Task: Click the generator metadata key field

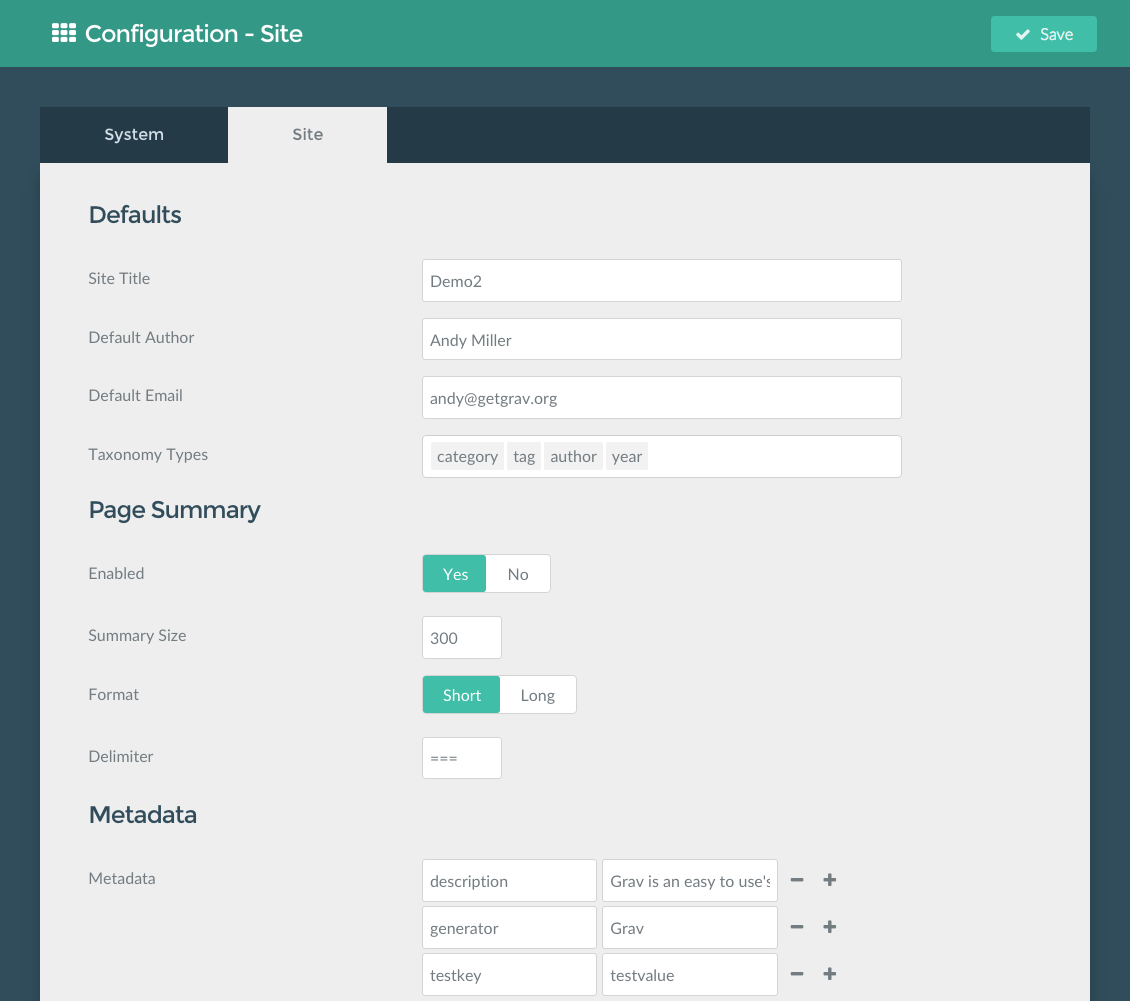Action: point(510,927)
